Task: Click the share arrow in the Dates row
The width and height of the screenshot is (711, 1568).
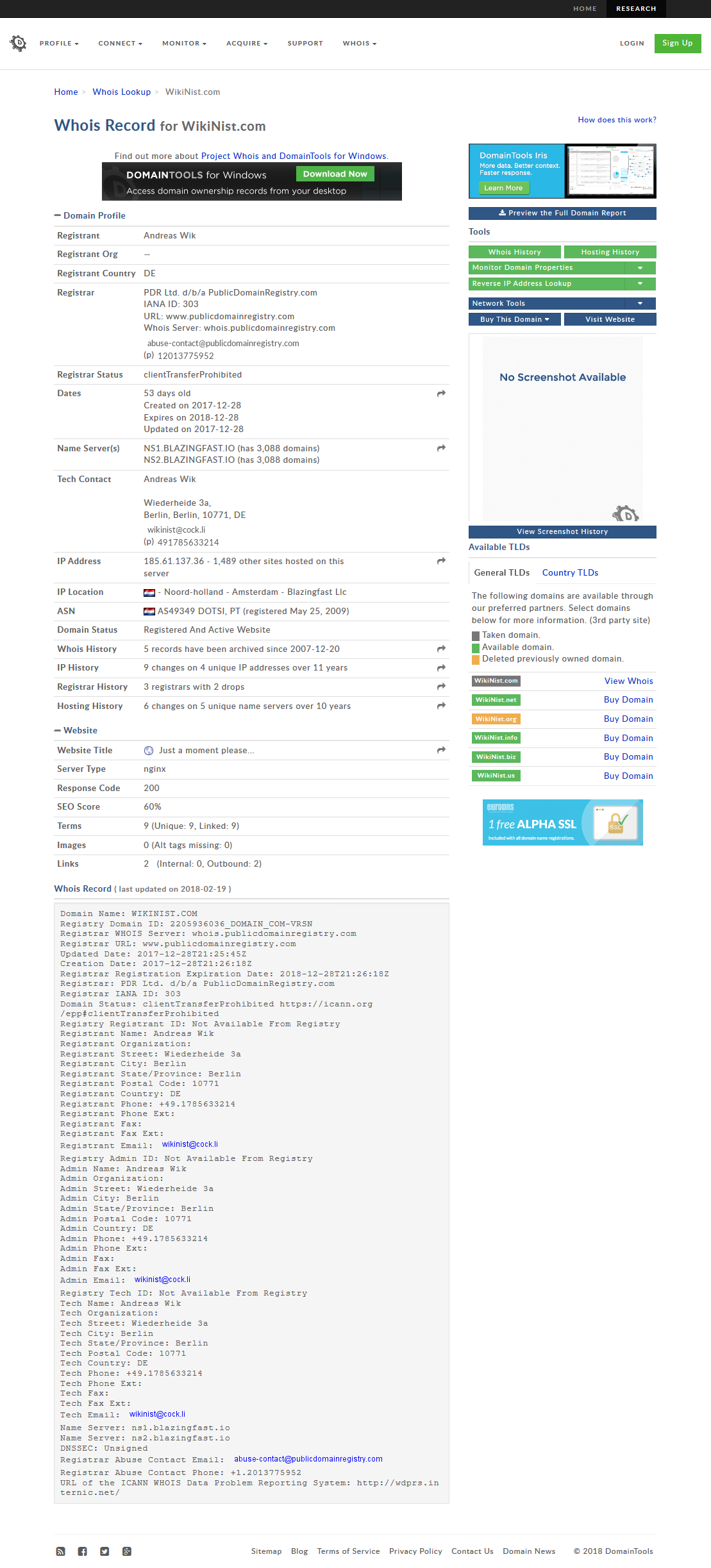Action: (441, 394)
